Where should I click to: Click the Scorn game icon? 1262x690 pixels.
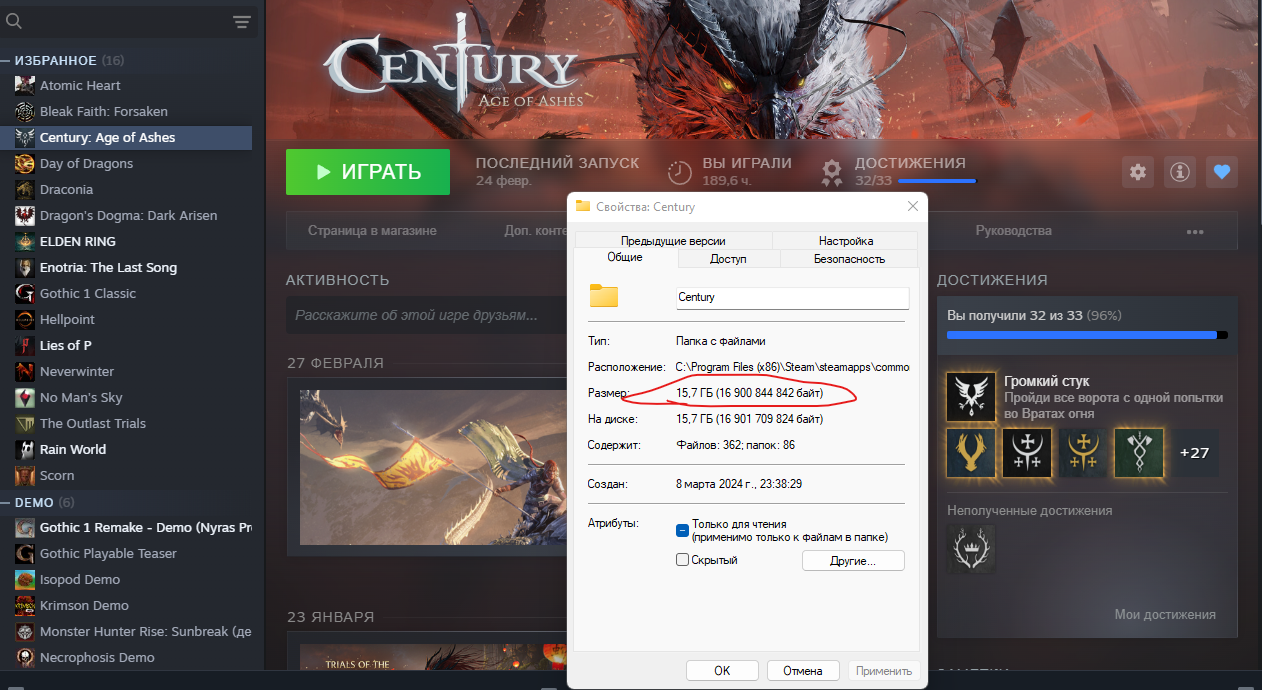(25, 475)
